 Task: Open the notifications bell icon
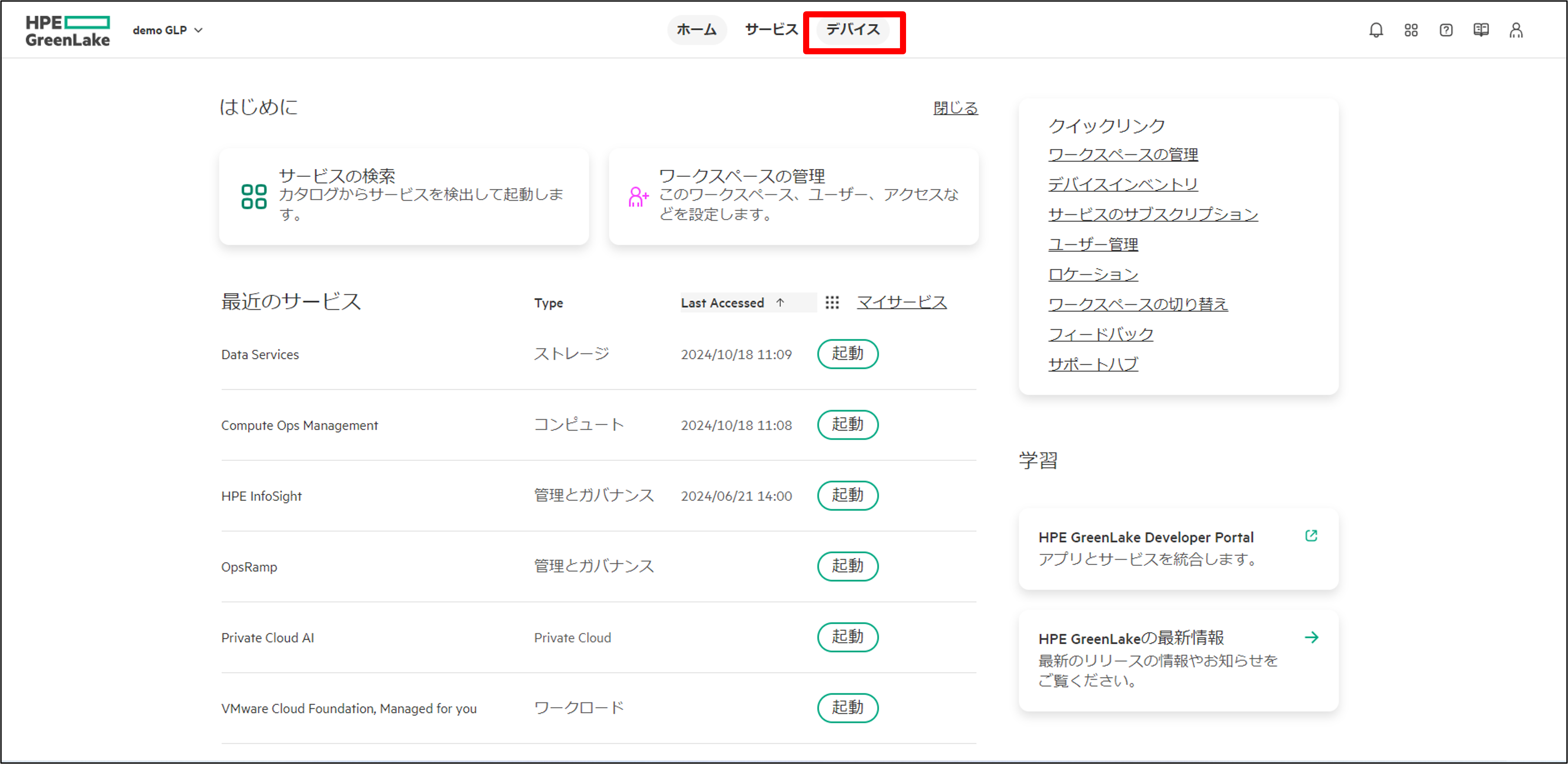point(1376,30)
